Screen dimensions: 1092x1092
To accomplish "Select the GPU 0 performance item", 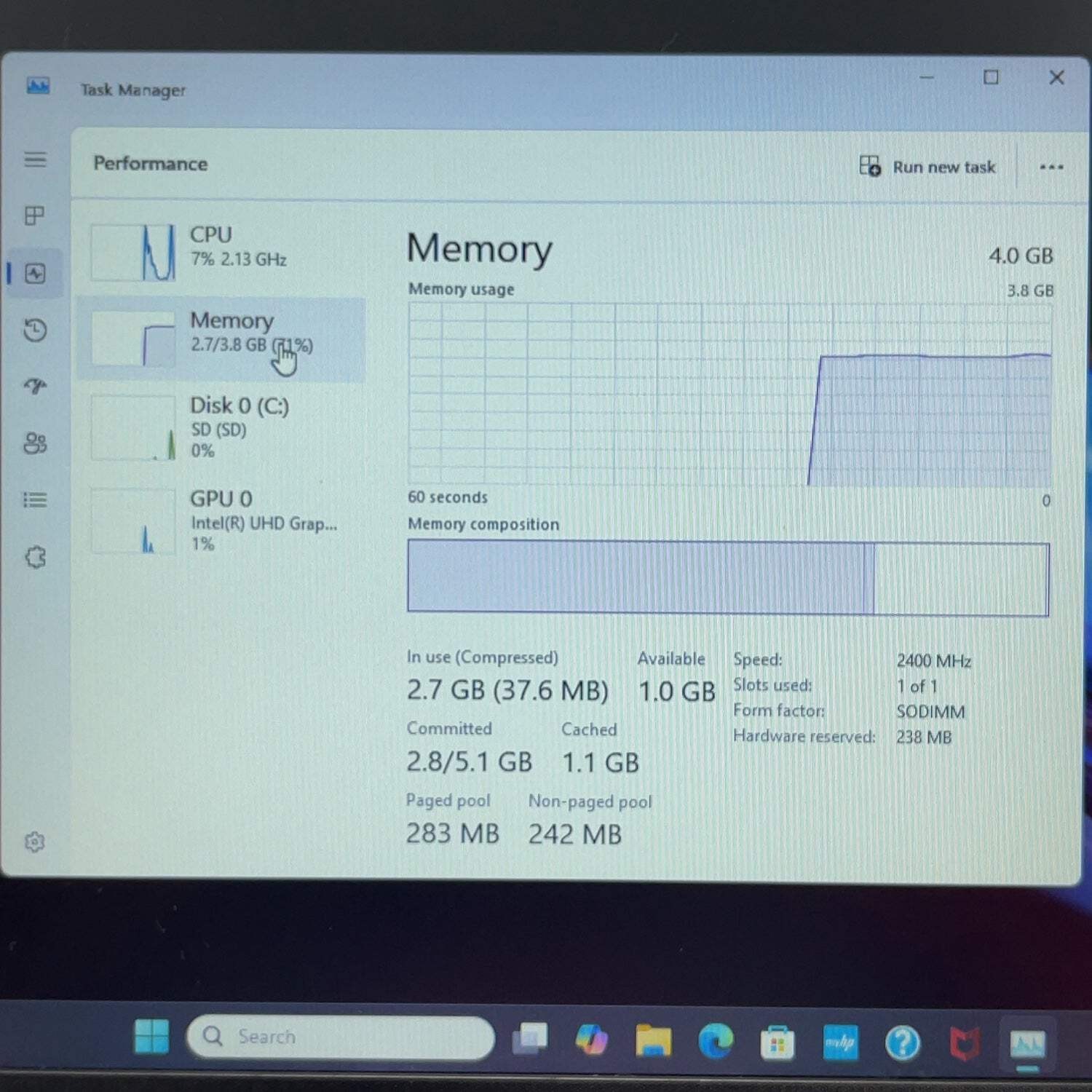I will tap(221, 521).
